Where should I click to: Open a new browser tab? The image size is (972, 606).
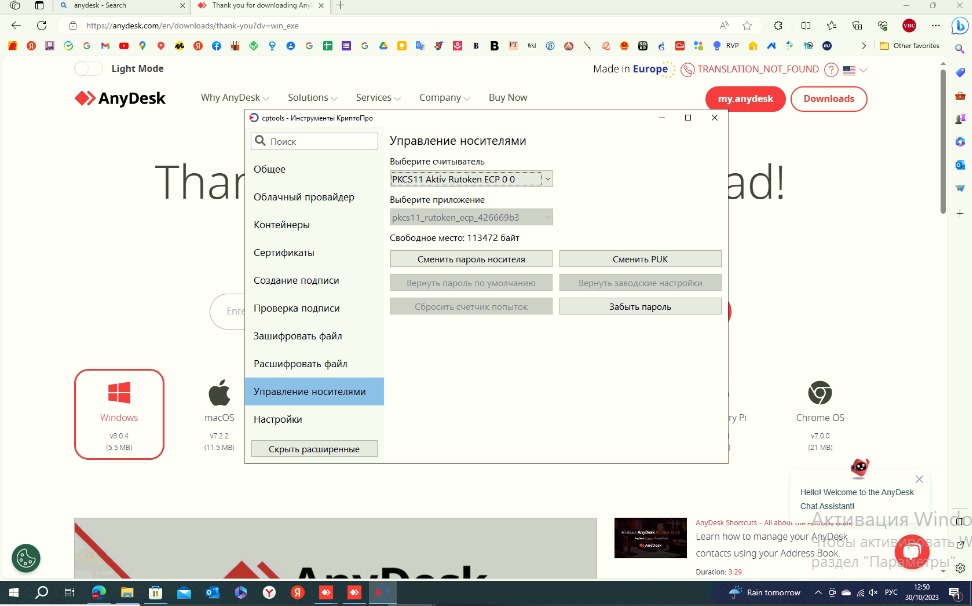[x=340, y=6]
